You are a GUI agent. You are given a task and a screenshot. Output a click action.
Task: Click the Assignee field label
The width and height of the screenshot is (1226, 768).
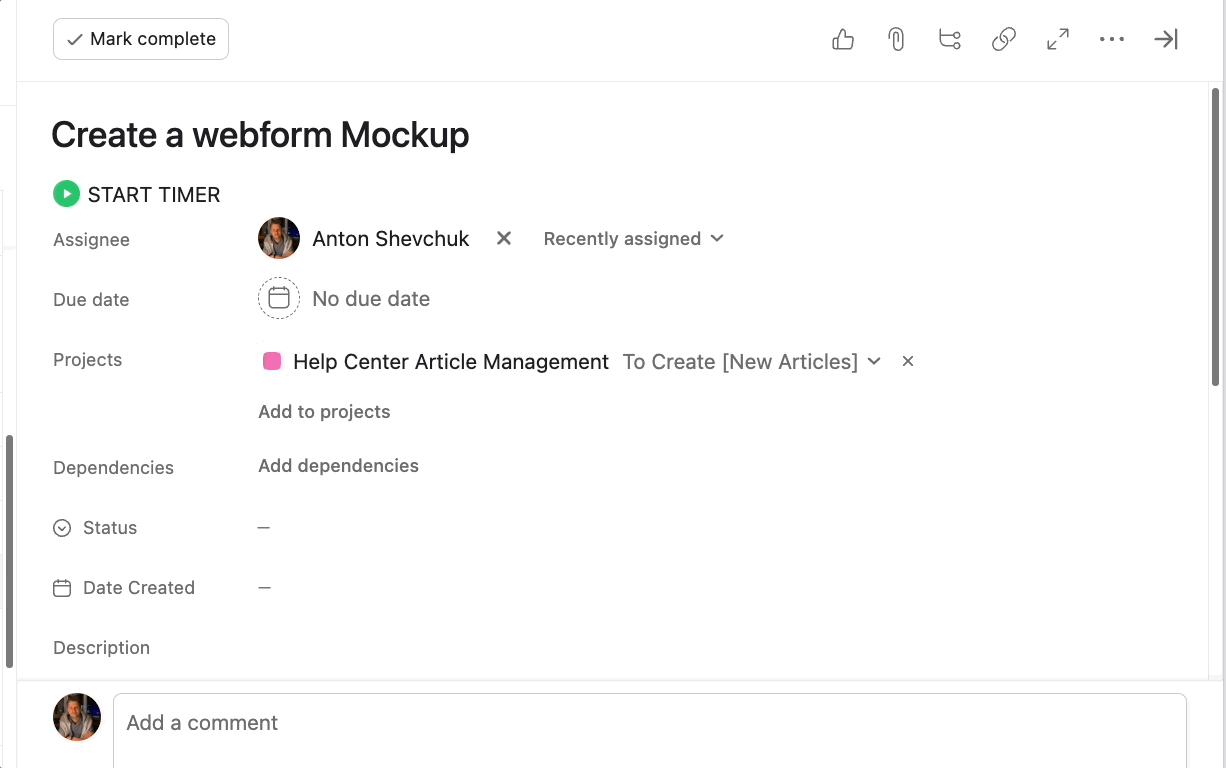click(x=91, y=240)
